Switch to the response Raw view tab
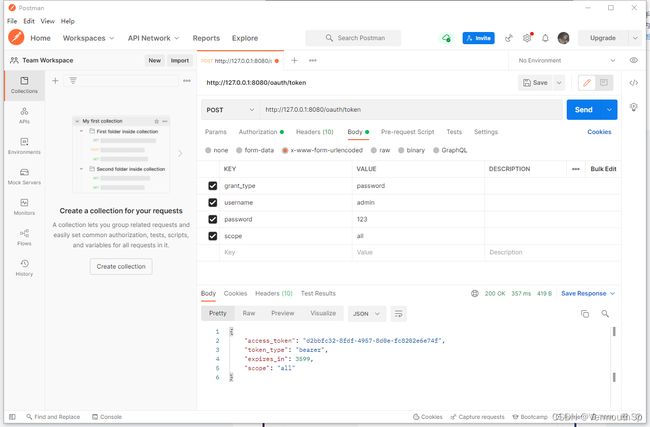The width and height of the screenshot is (650, 427). click(x=249, y=313)
